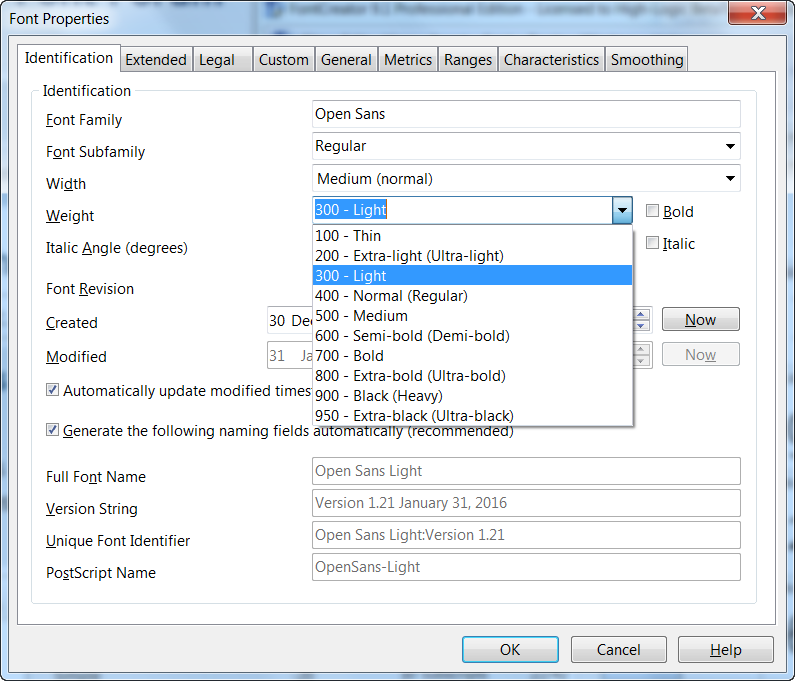Click the Unique Font Identifier field

(x=526, y=535)
